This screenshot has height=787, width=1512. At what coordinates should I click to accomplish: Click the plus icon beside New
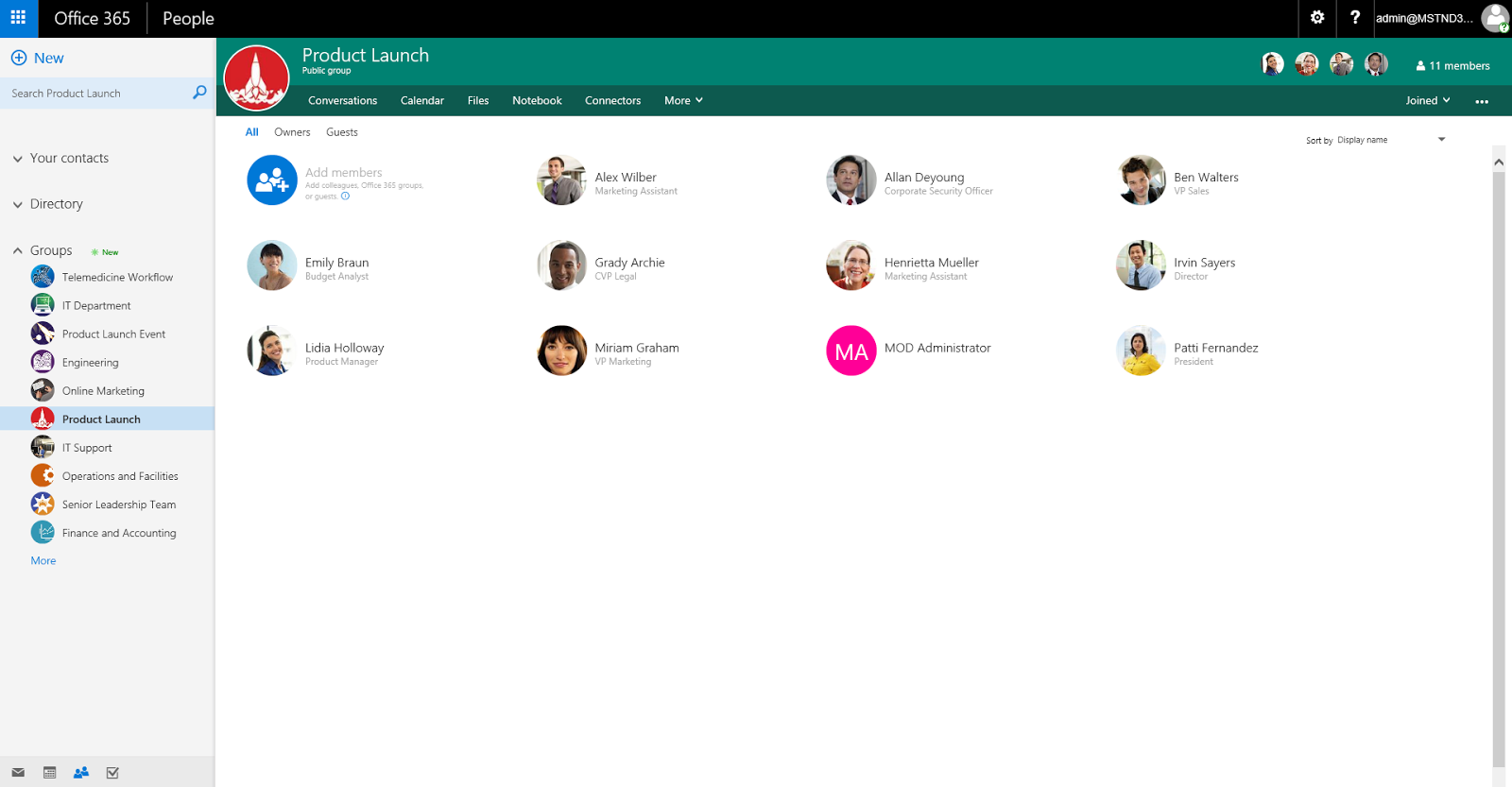pyautogui.click(x=19, y=58)
